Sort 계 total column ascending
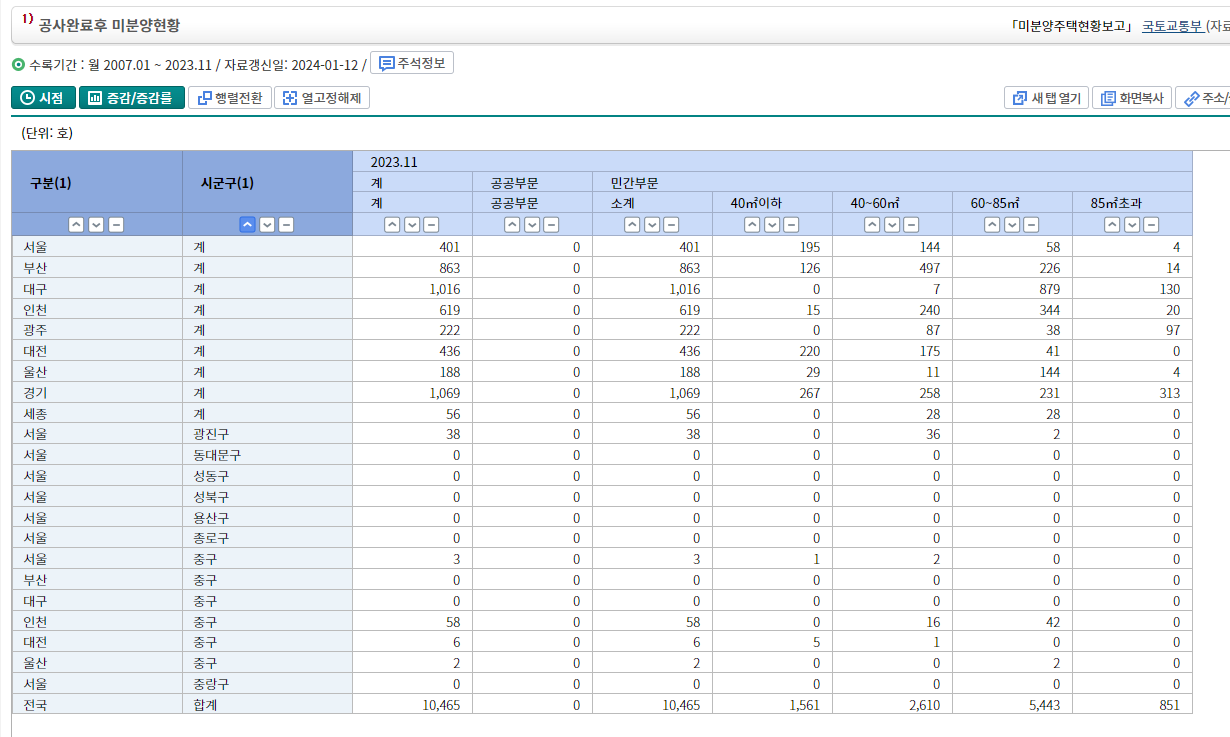The width and height of the screenshot is (1230, 737). (x=392, y=225)
